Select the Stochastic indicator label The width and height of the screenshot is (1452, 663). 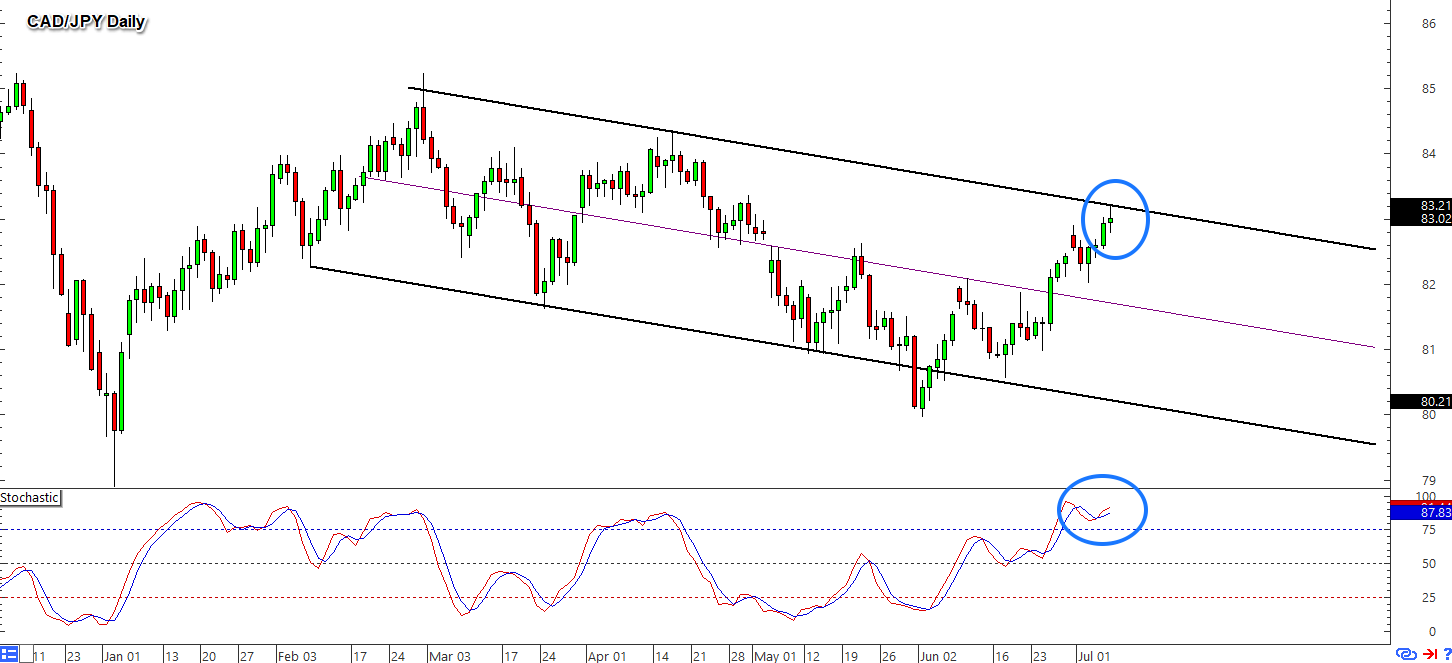30,497
